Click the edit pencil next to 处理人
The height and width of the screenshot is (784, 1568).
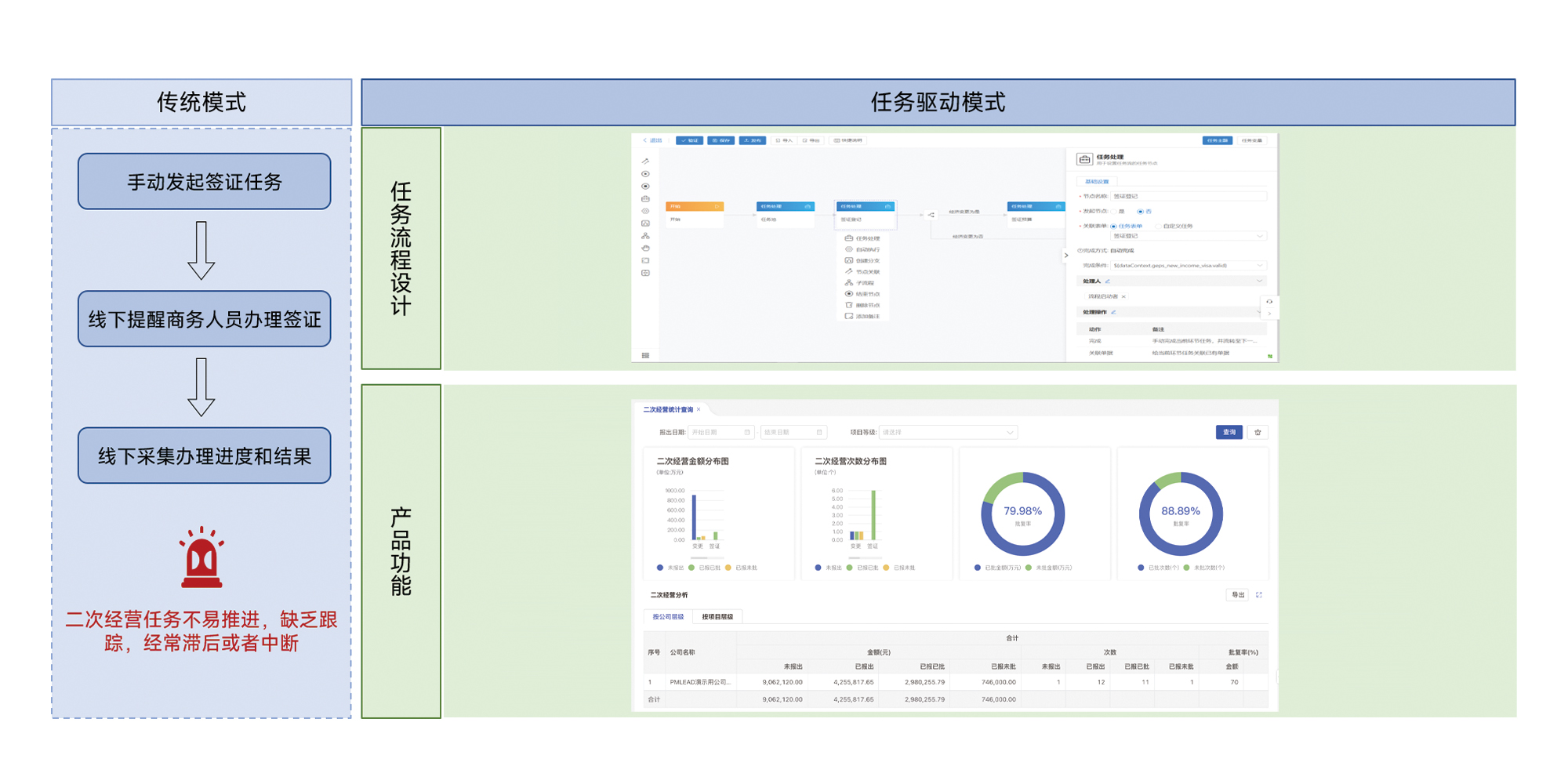pos(1108,281)
